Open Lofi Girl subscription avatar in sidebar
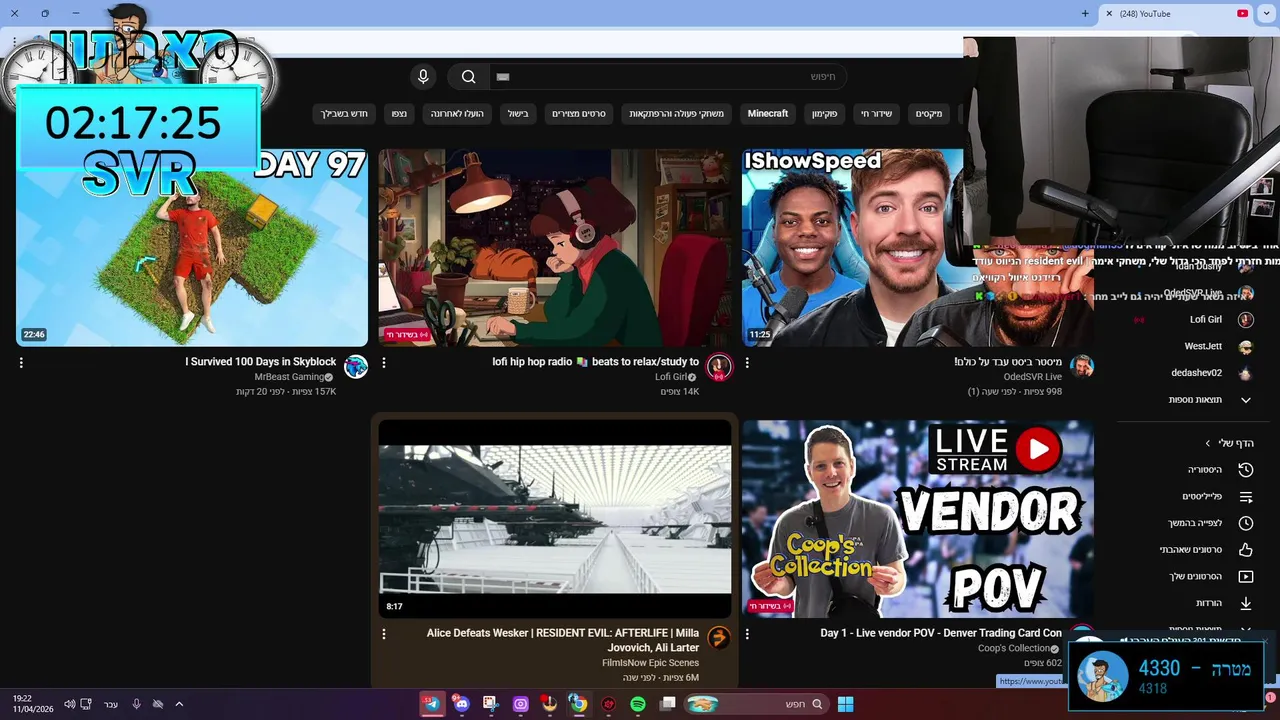The width and height of the screenshot is (1280, 720). pos(1246,320)
